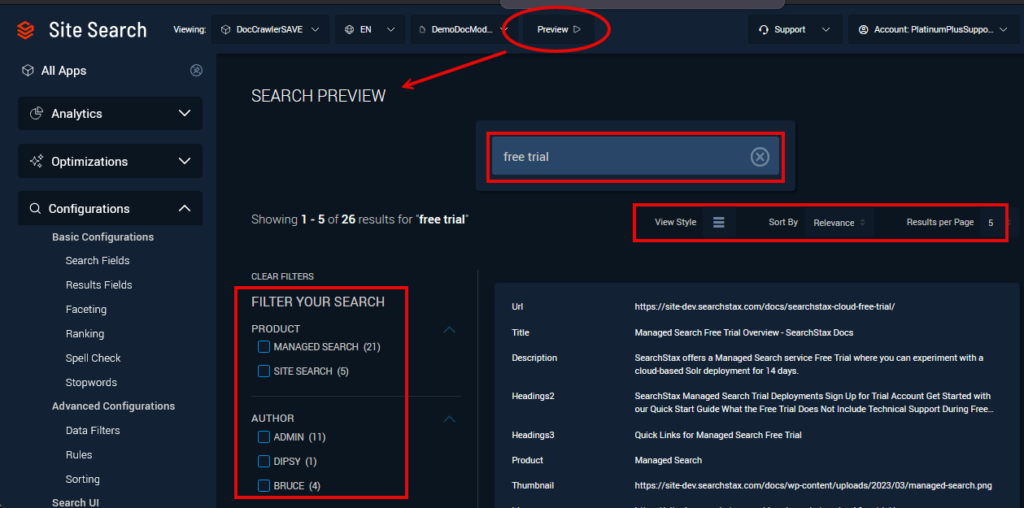Enable the Admin author filter
Viewport: 1024px width, 508px height.
264,437
